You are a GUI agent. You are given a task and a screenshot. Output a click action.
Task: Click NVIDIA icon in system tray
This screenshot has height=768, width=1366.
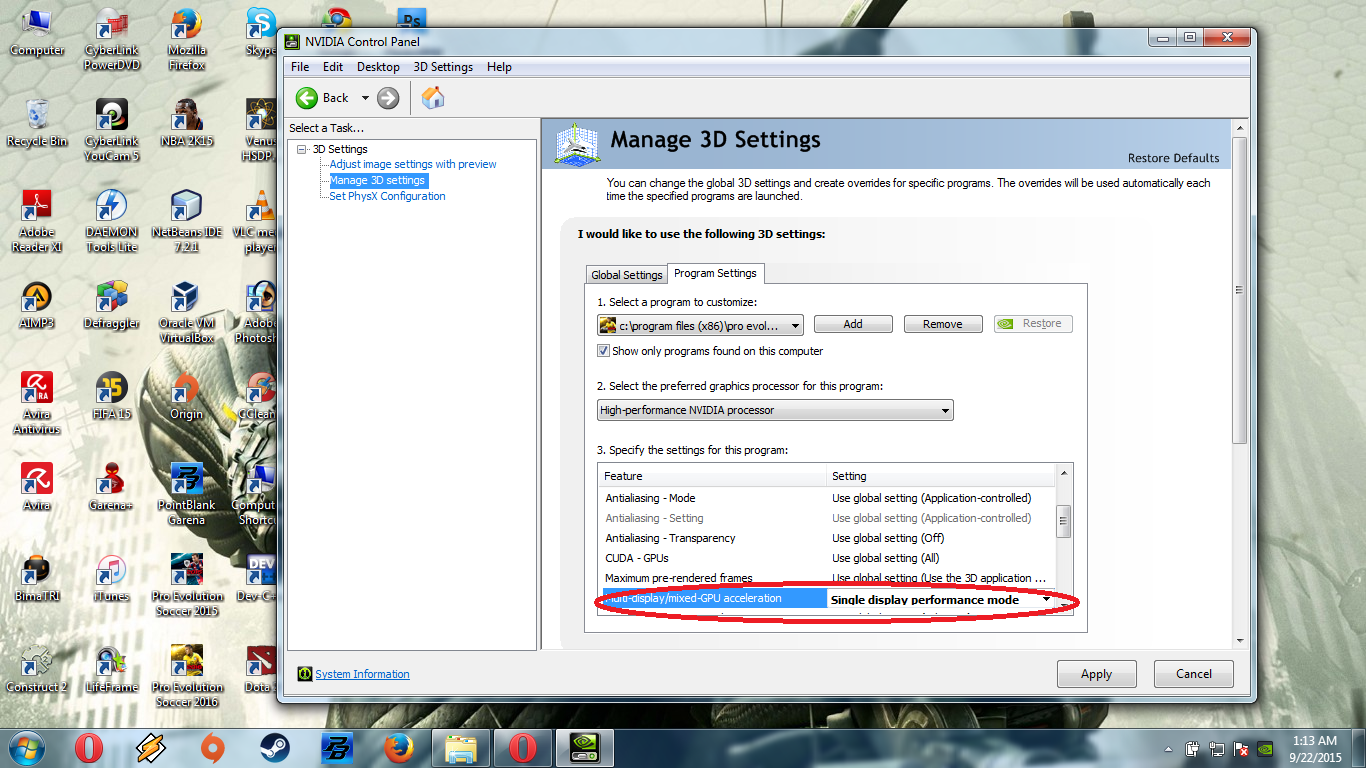tap(1264, 748)
